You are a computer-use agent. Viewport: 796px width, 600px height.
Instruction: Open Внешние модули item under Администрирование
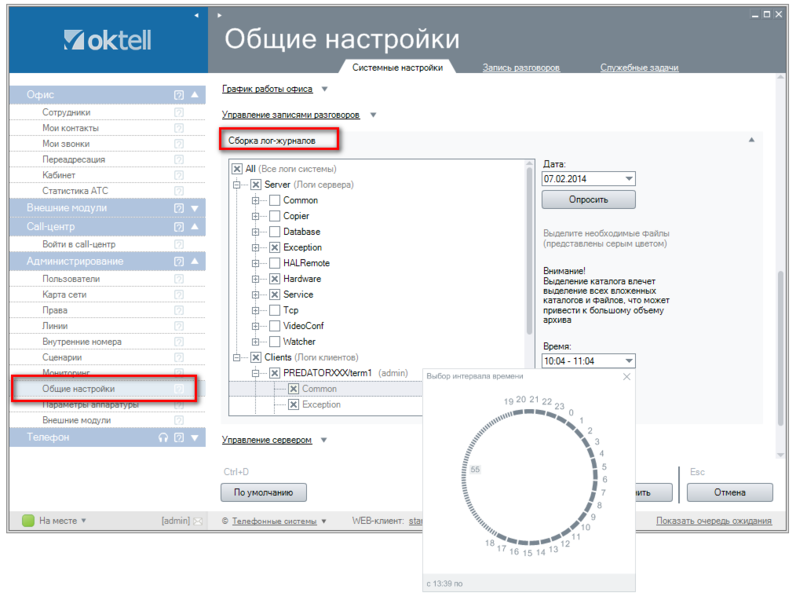click(77, 420)
